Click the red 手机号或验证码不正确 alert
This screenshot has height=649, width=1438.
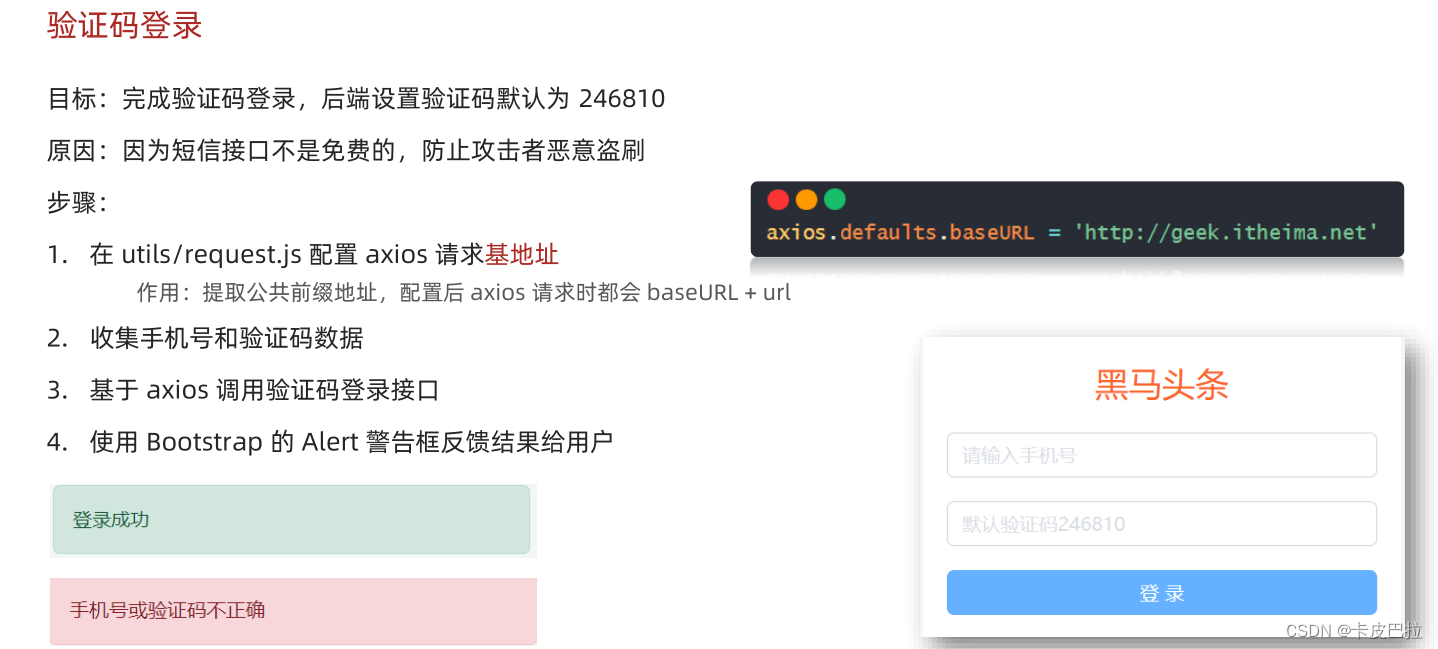pos(293,611)
